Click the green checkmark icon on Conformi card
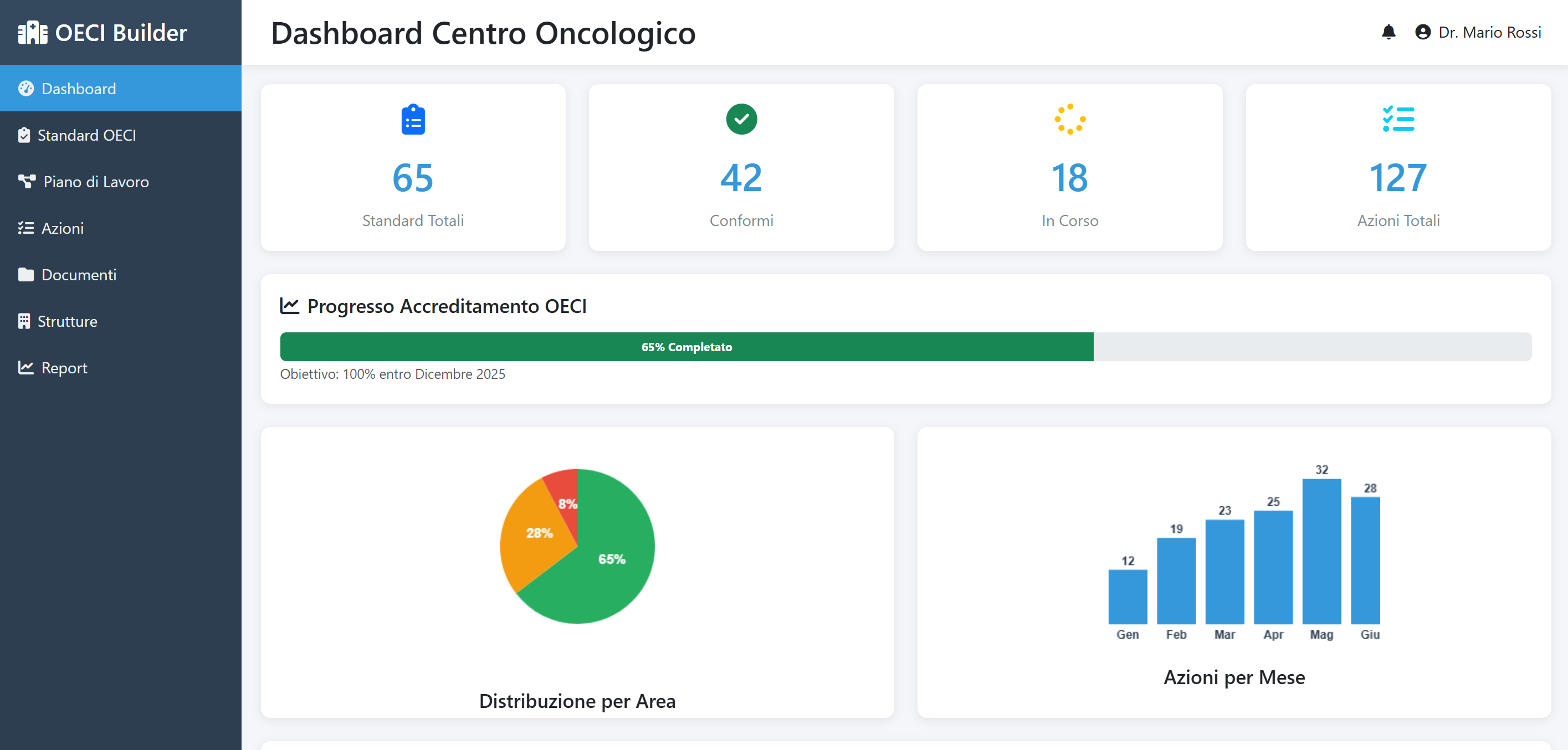Image resolution: width=1568 pixels, height=750 pixels. point(741,119)
